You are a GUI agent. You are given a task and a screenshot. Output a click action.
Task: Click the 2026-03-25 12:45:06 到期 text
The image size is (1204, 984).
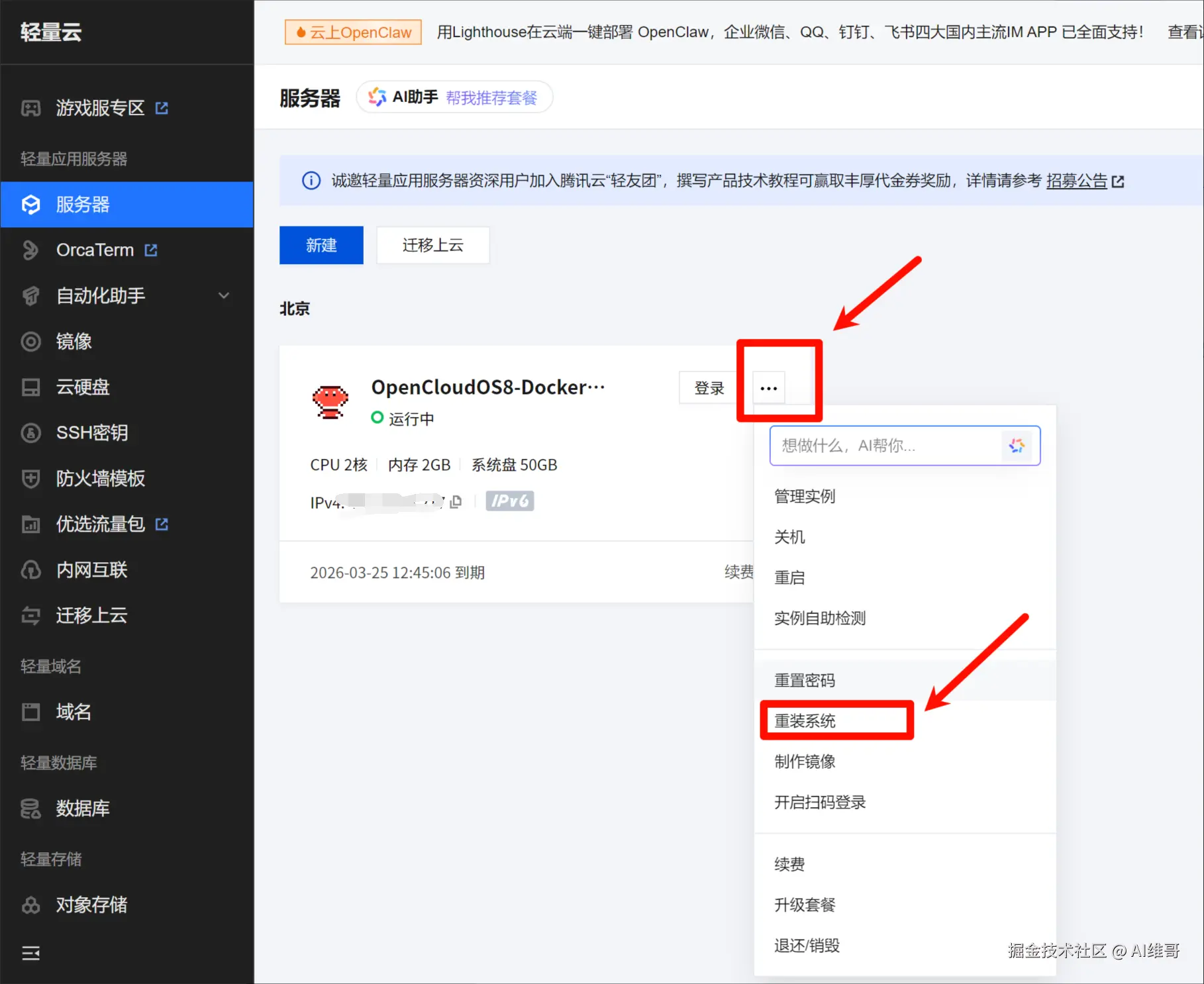coord(397,573)
